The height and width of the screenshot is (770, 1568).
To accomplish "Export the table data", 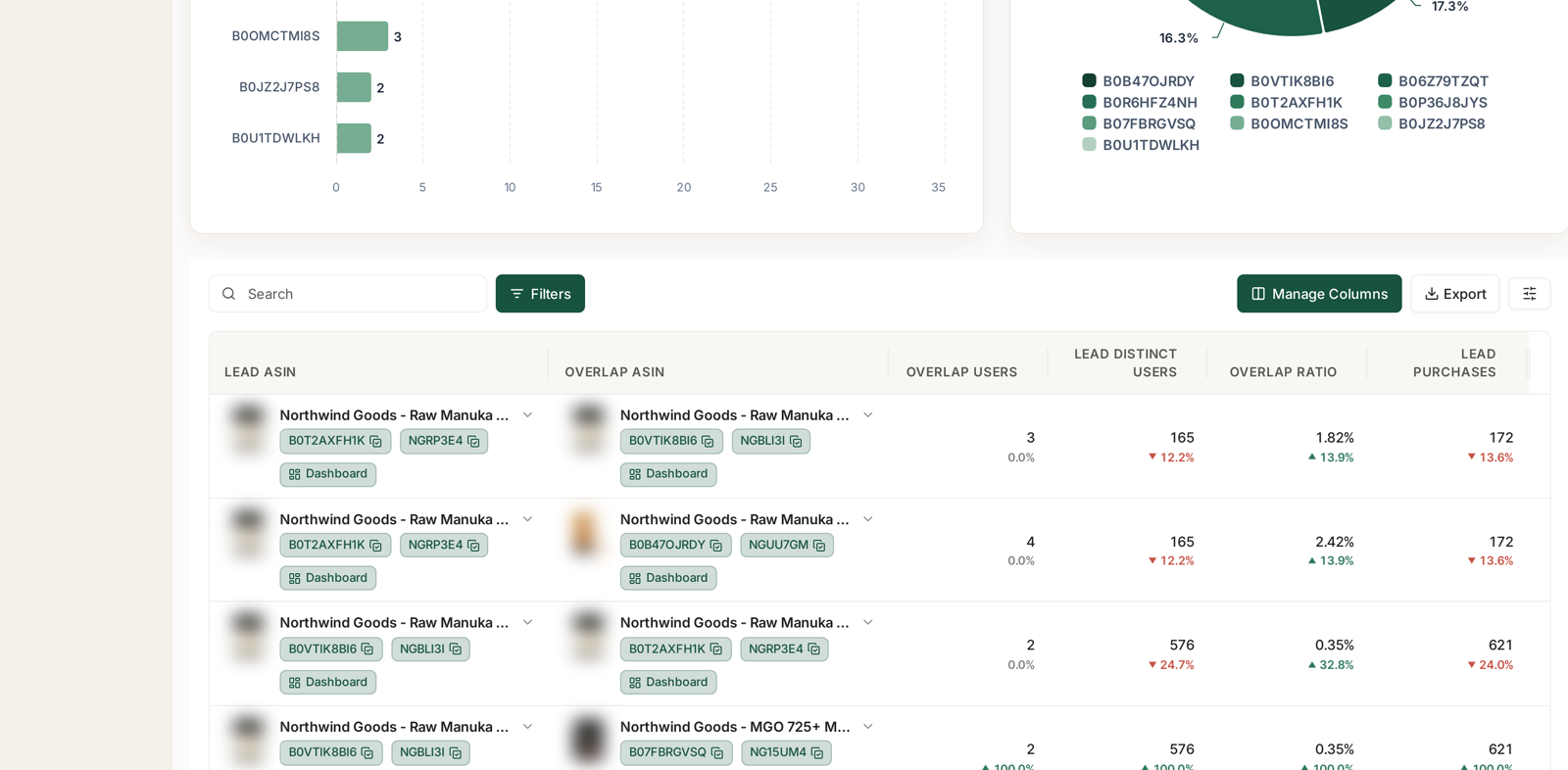I will click(1454, 294).
